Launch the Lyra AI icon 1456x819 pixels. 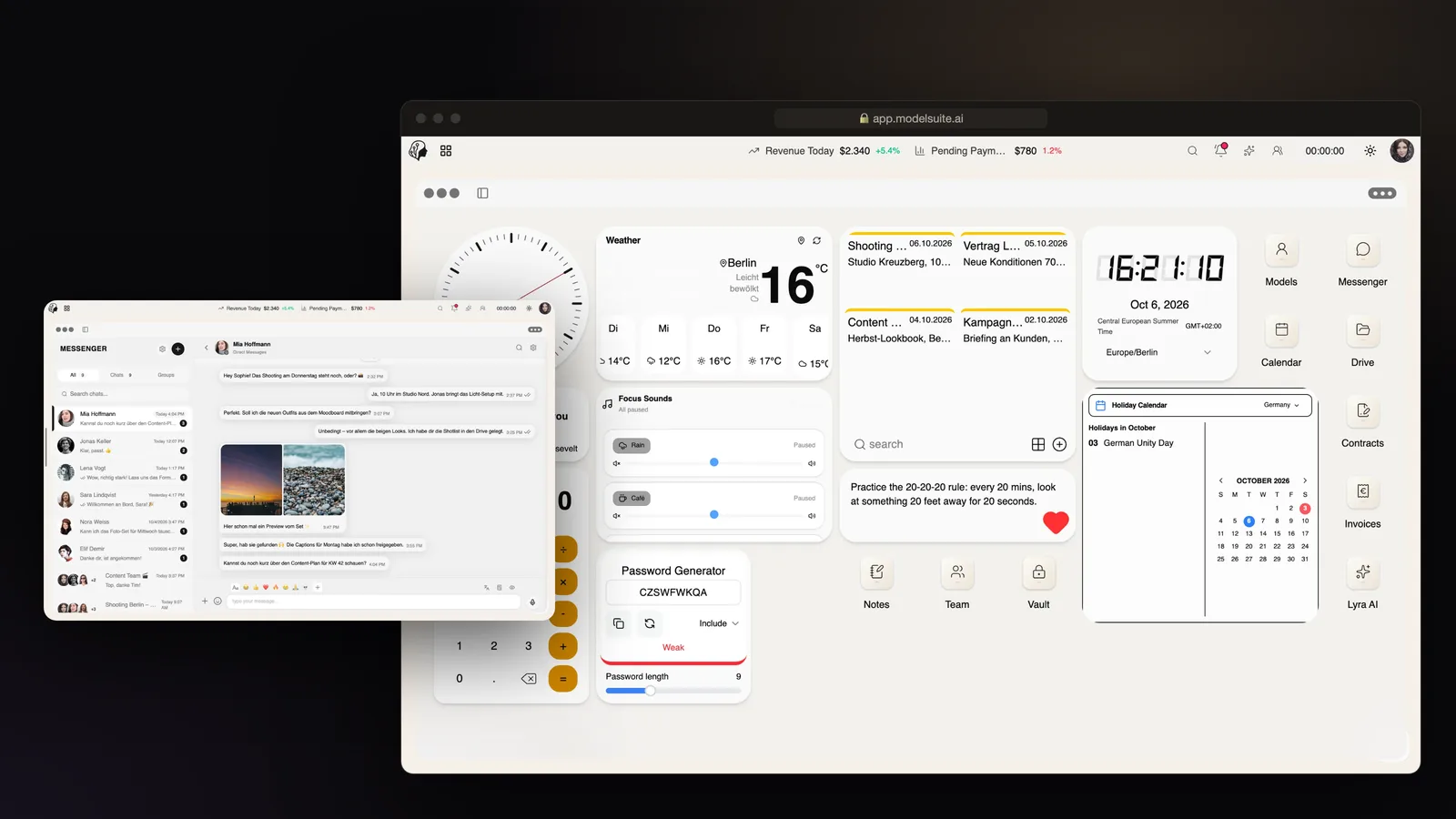(x=1362, y=572)
